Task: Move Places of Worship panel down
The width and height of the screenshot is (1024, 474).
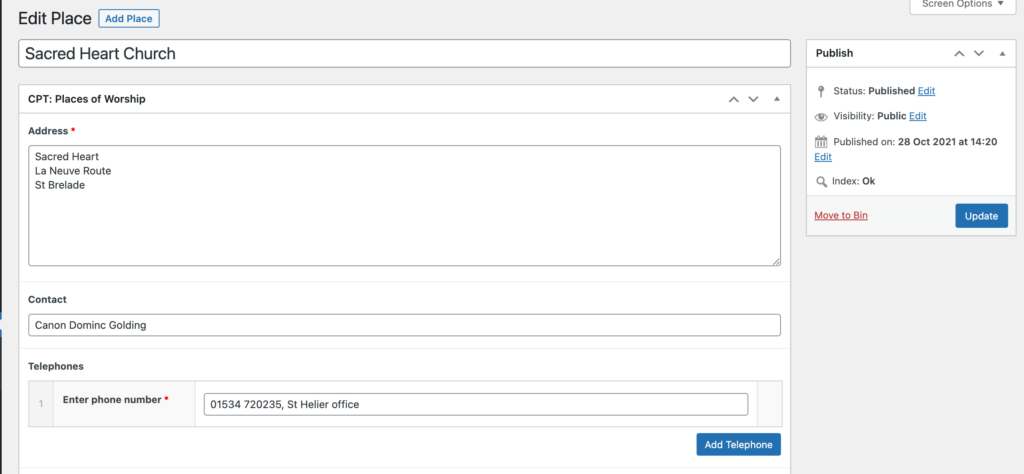Action: [x=754, y=99]
